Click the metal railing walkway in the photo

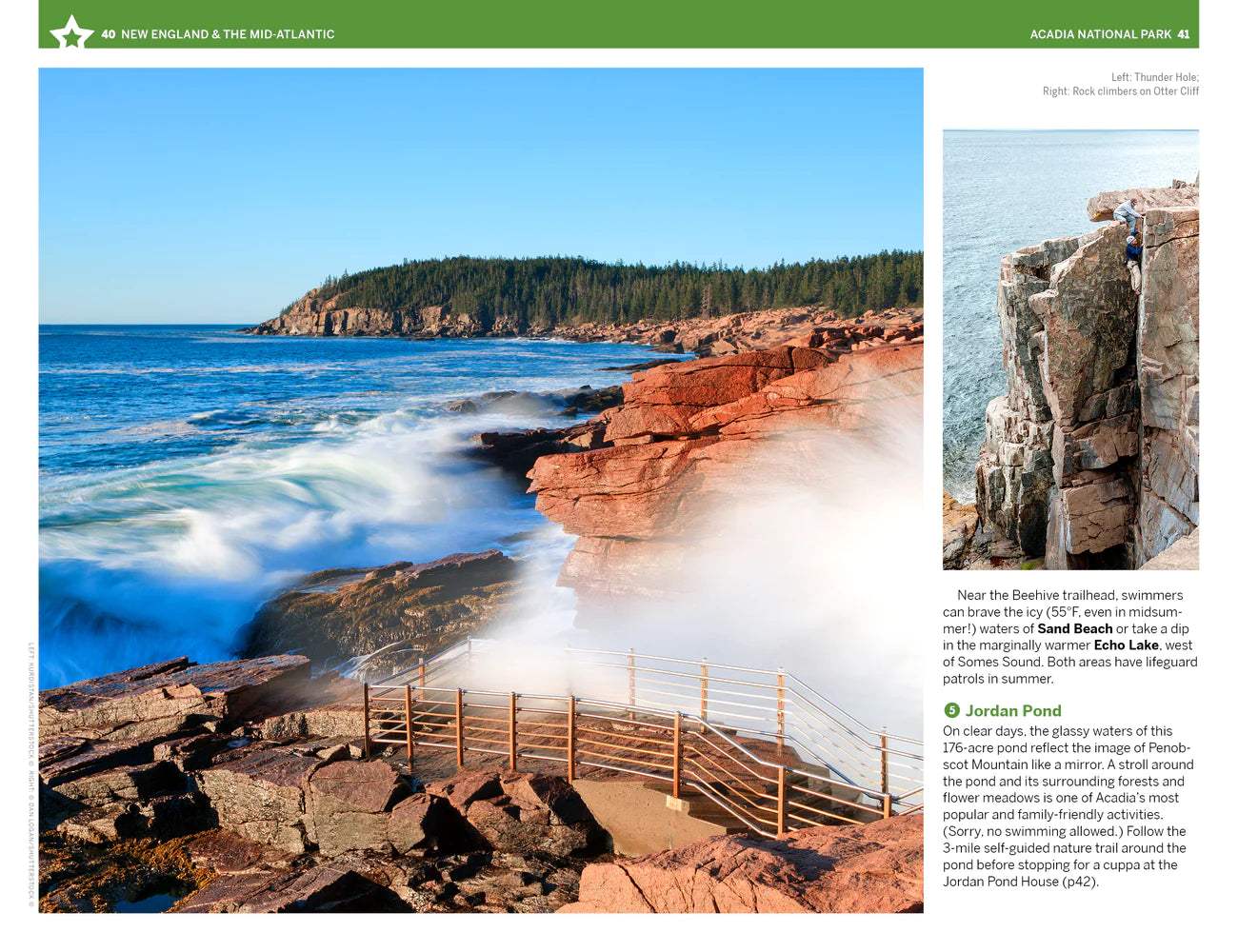pyautogui.click(x=629, y=733)
